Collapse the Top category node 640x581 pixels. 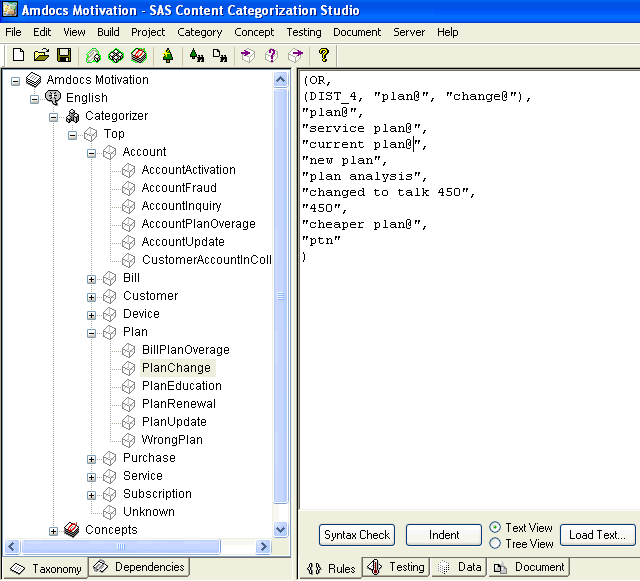73,136
